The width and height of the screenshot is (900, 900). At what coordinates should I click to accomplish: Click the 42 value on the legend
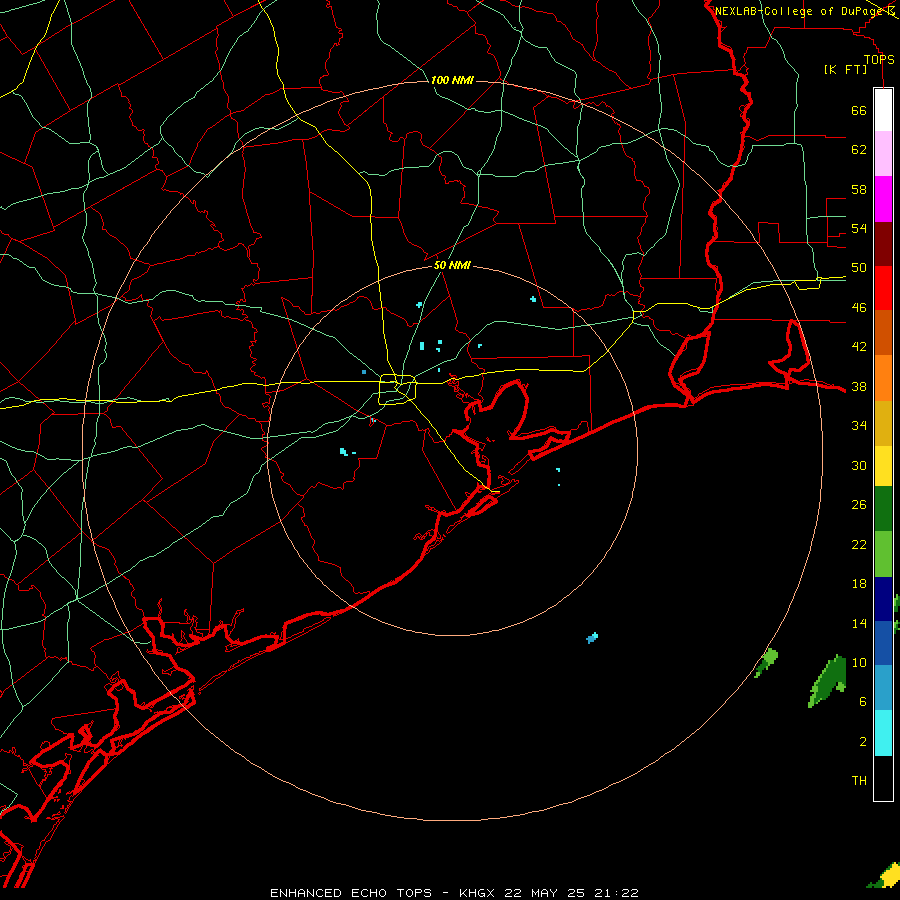pyautogui.click(x=859, y=347)
